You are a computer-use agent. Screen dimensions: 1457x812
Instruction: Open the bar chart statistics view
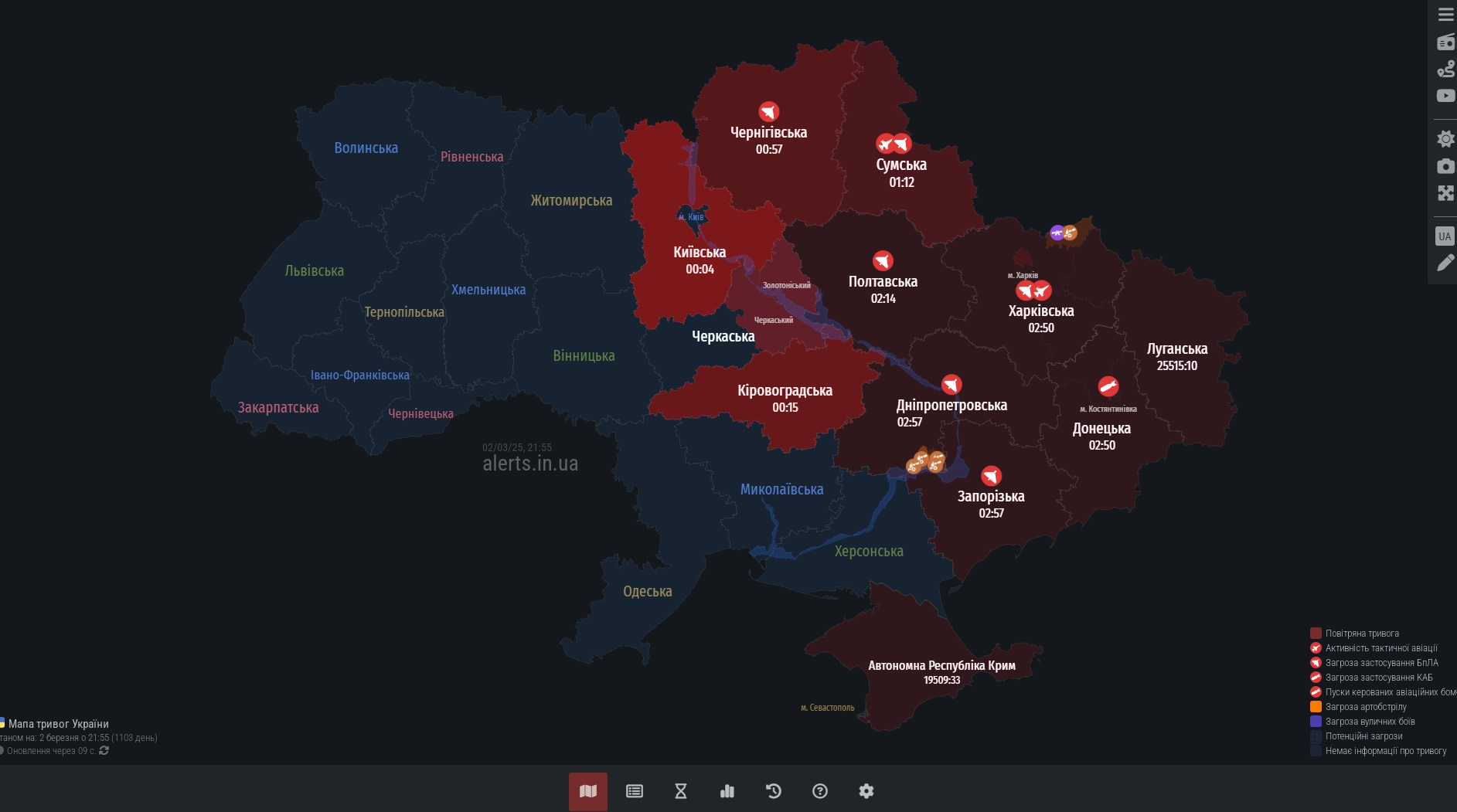[727, 791]
